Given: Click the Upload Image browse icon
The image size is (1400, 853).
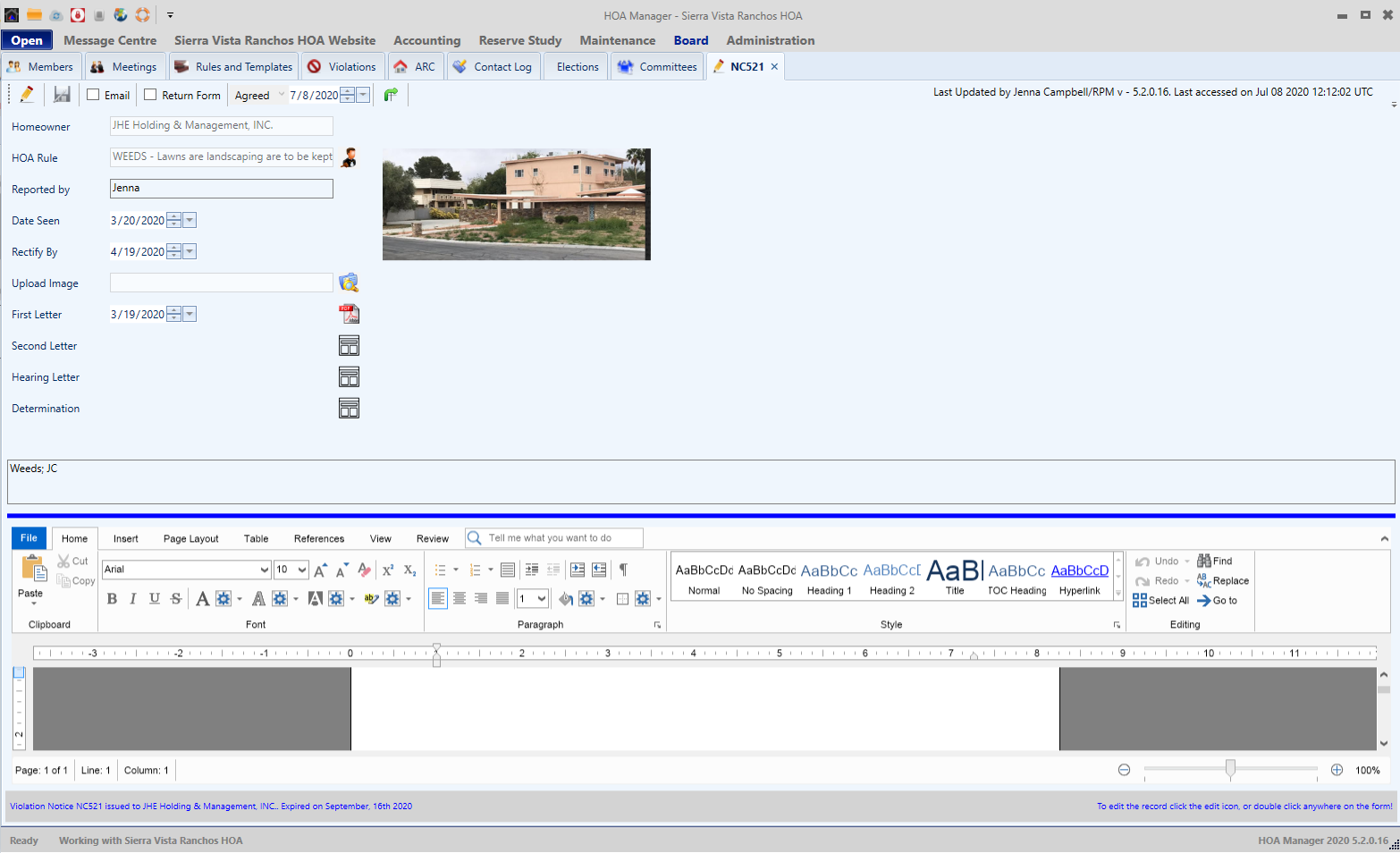Looking at the screenshot, I should pyautogui.click(x=349, y=283).
